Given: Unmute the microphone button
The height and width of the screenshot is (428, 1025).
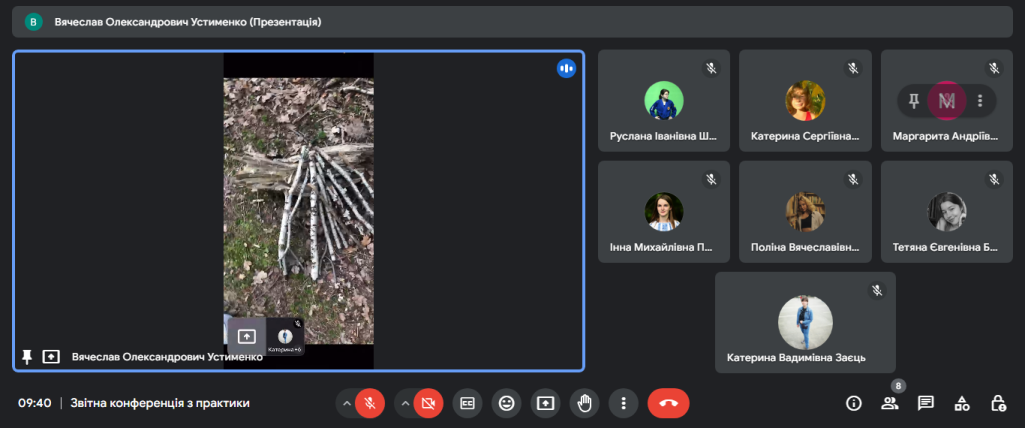Looking at the screenshot, I should [370, 403].
